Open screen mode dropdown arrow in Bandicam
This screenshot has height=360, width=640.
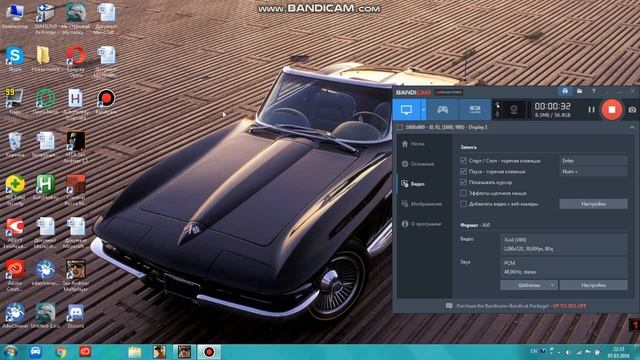(x=423, y=109)
